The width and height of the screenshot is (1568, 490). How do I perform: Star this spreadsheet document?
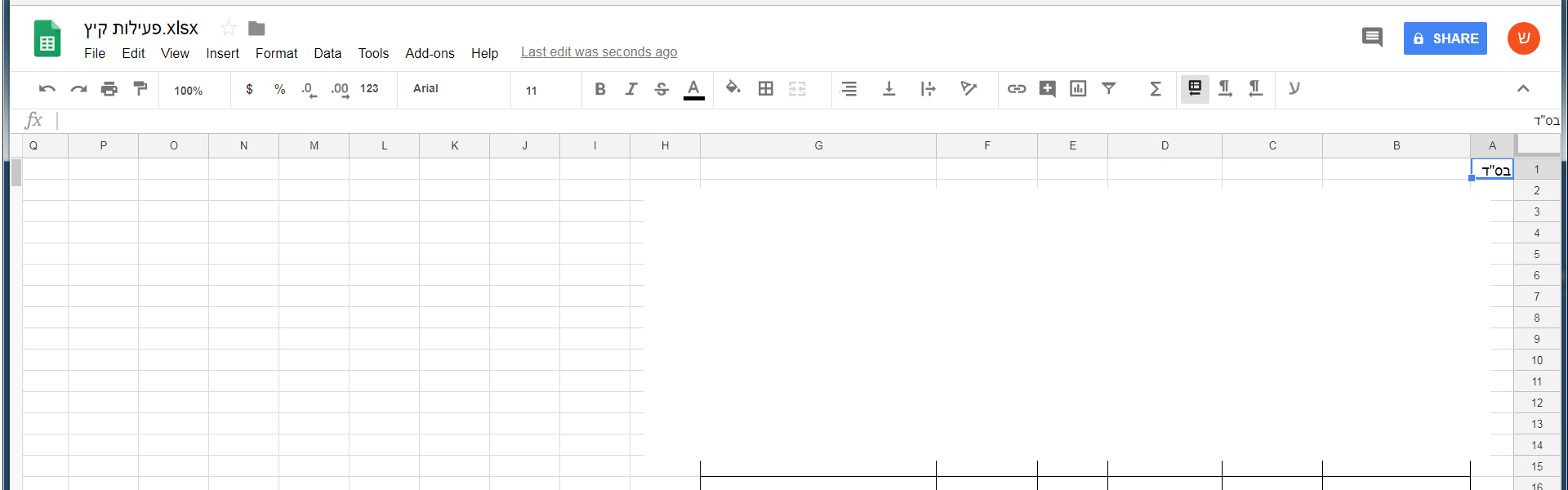[229, 29]
